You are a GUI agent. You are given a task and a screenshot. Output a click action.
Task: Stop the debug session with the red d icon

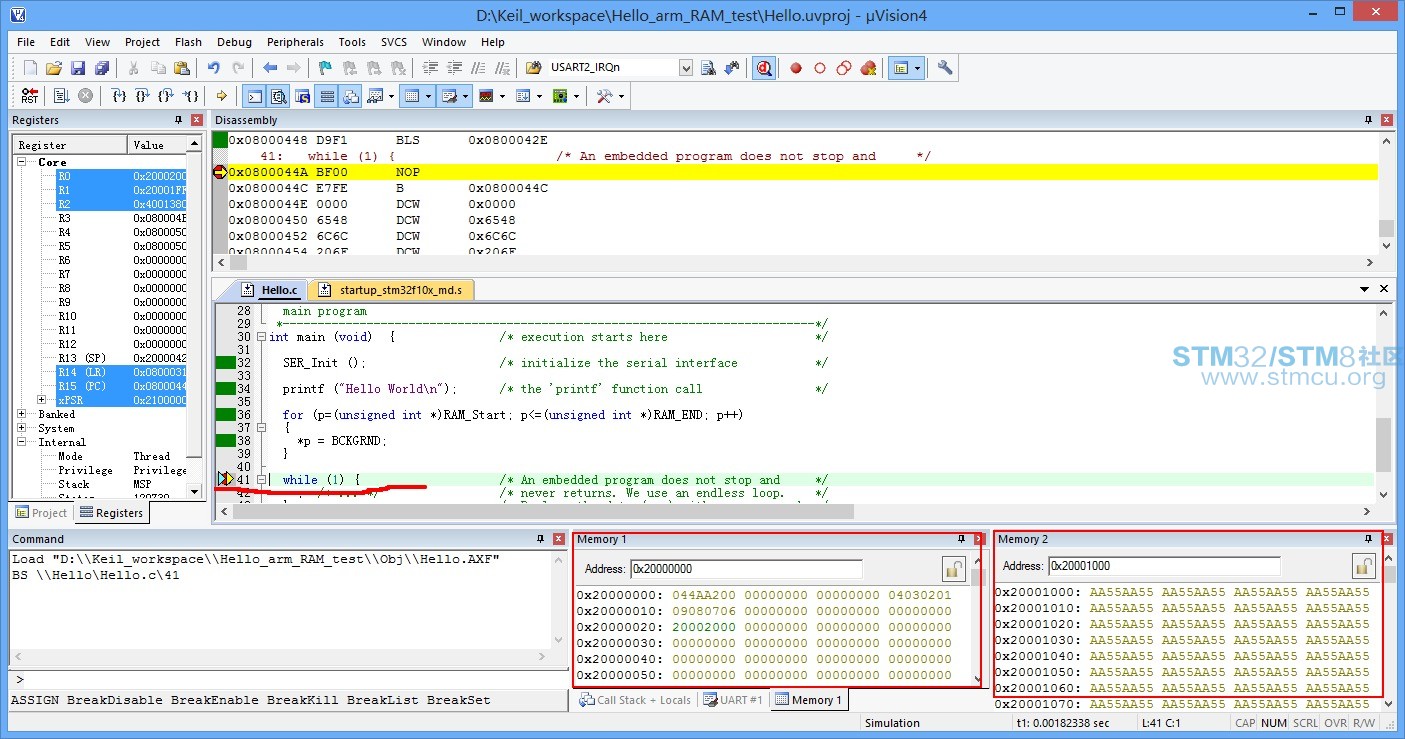[764, 68]
